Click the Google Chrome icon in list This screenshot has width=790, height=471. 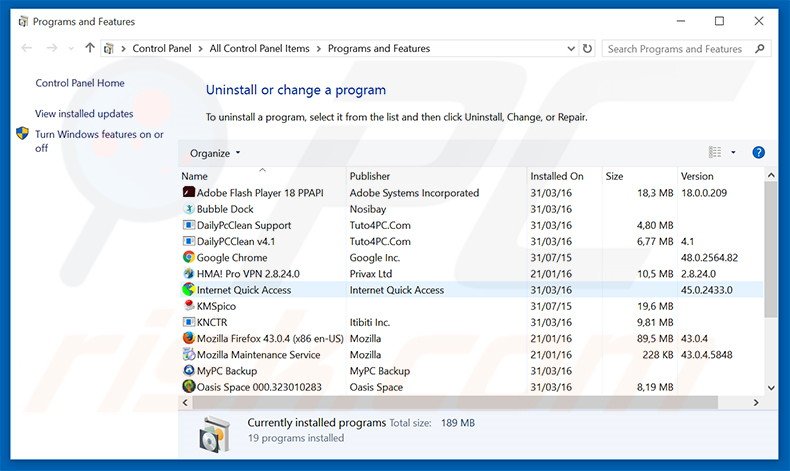point(188,257)
